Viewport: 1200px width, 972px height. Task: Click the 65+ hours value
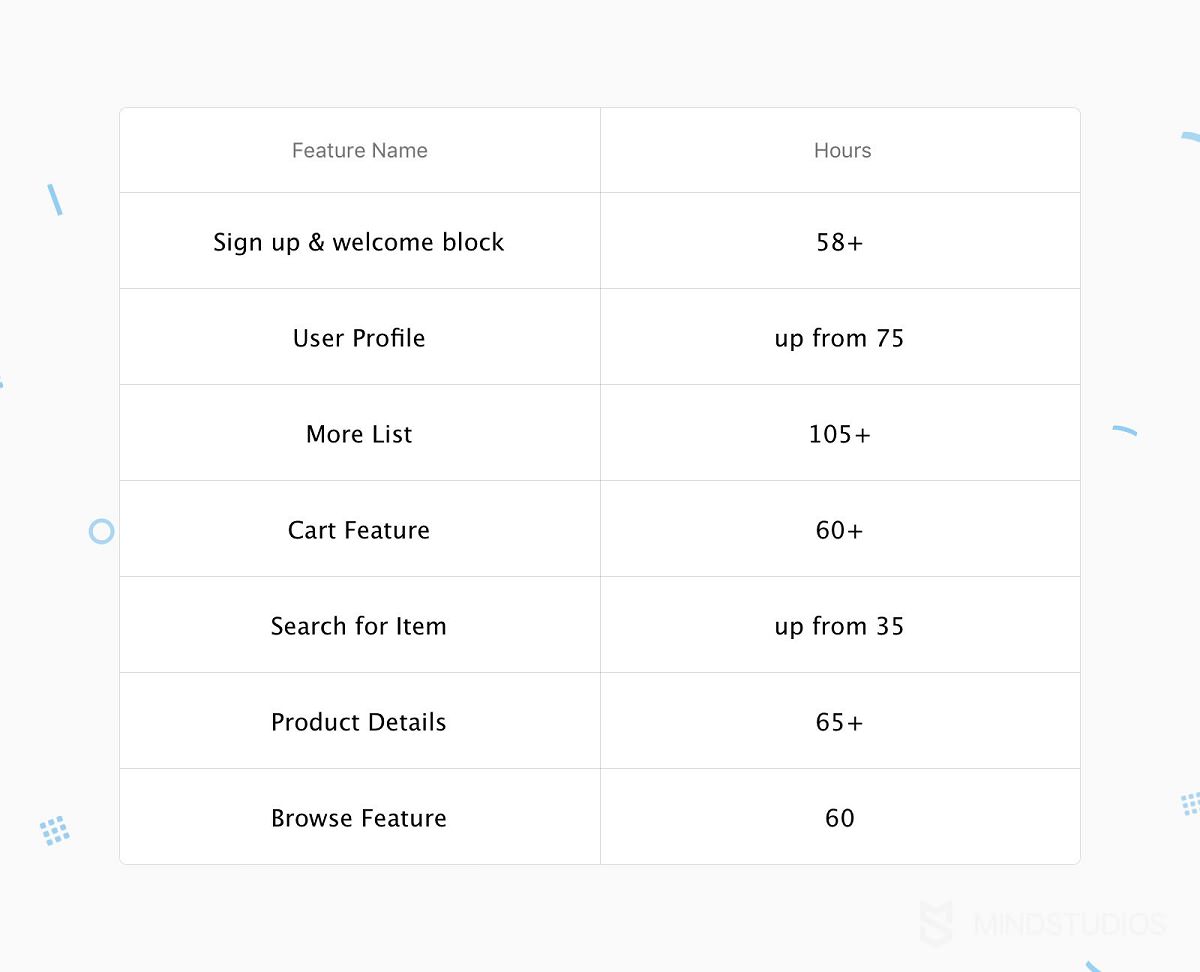[x=839, y=722]
